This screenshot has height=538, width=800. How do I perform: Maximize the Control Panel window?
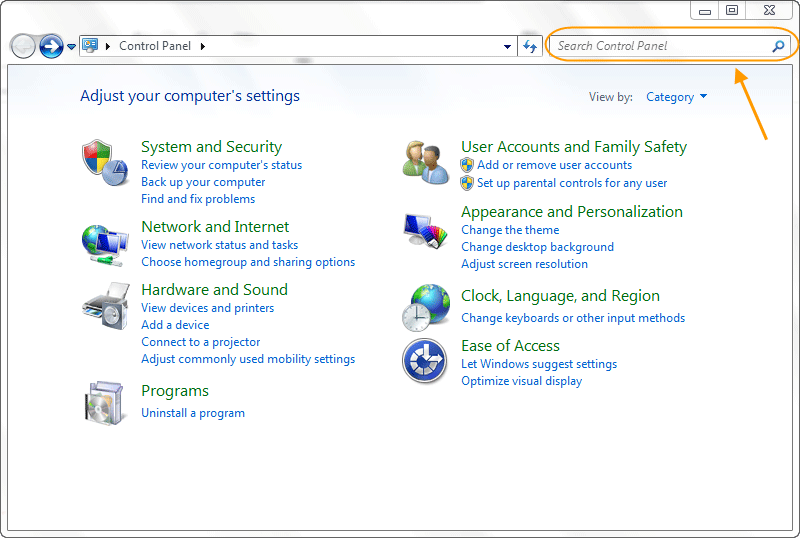[x=732, y=10]
